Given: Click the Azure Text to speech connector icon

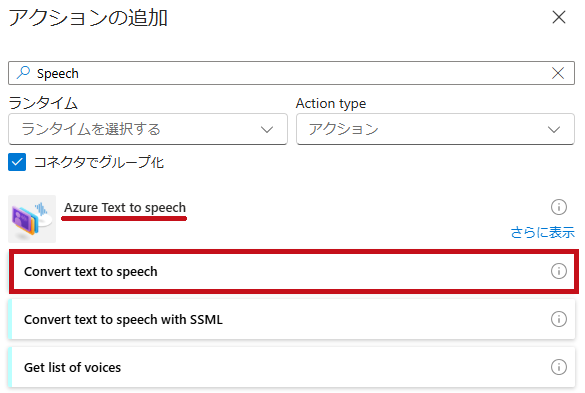Looking at the screenshot, I should click(x=32, y=219).
